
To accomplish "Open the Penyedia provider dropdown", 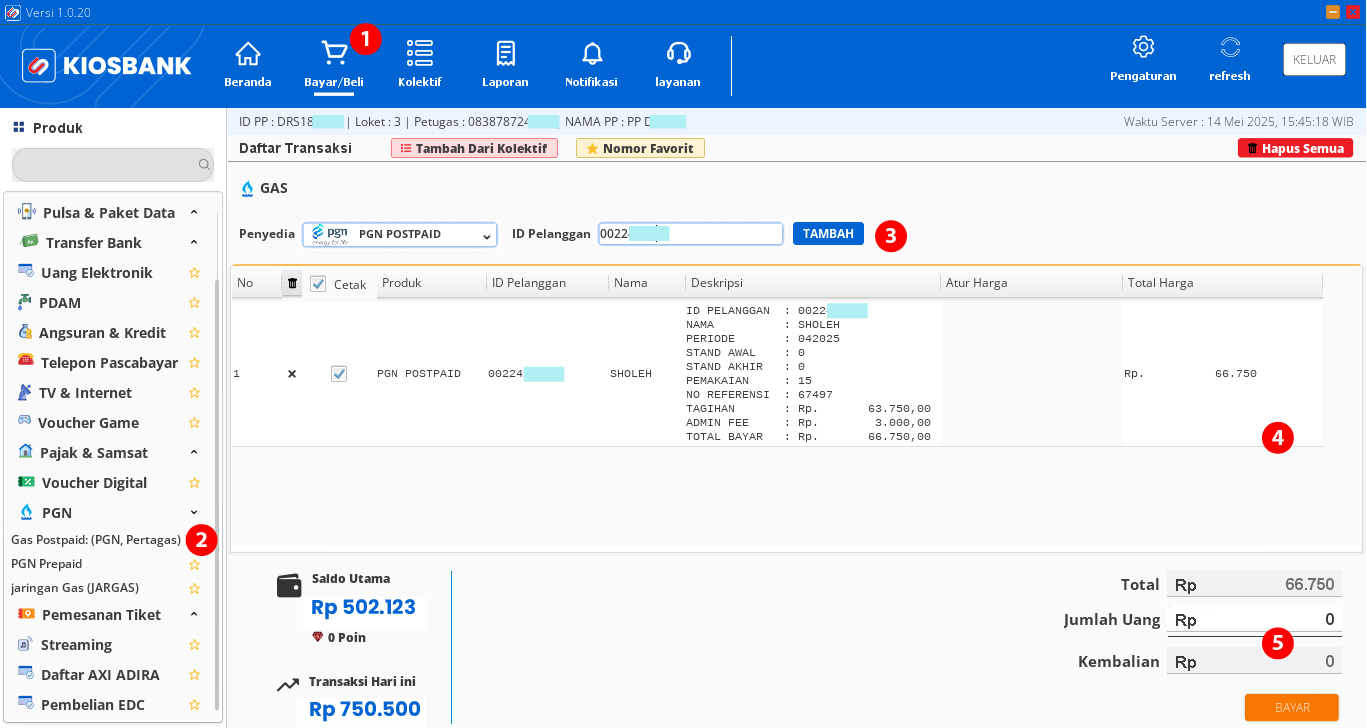I will point(399,233).
